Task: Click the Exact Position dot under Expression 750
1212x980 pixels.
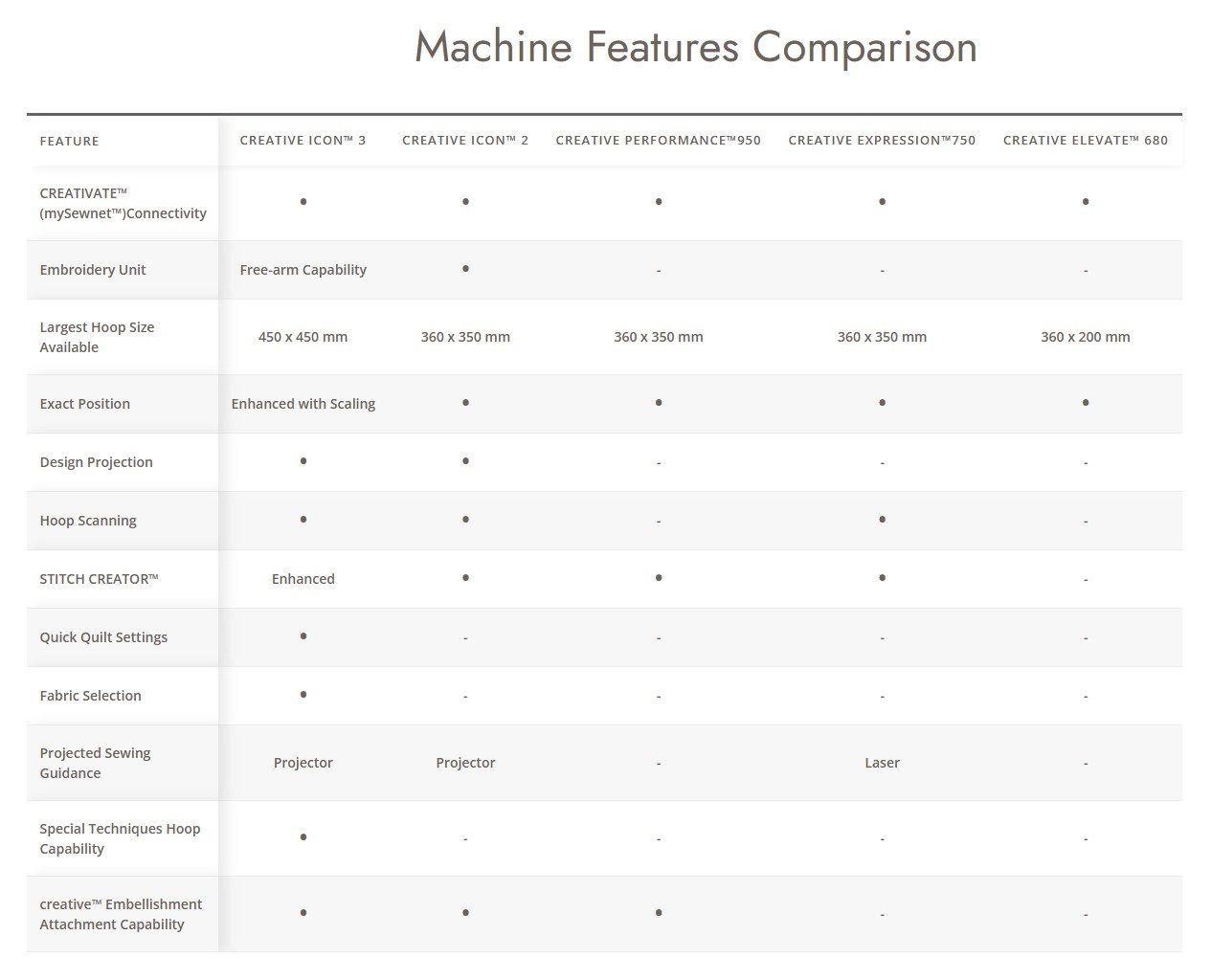Action: pyautogui.click(x=882, y=403)
